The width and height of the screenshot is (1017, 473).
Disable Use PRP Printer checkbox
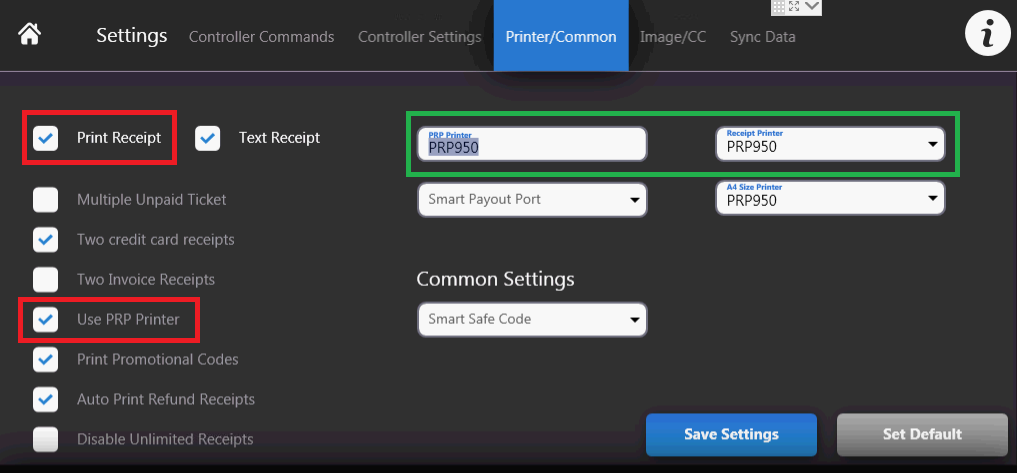[45, 320]
